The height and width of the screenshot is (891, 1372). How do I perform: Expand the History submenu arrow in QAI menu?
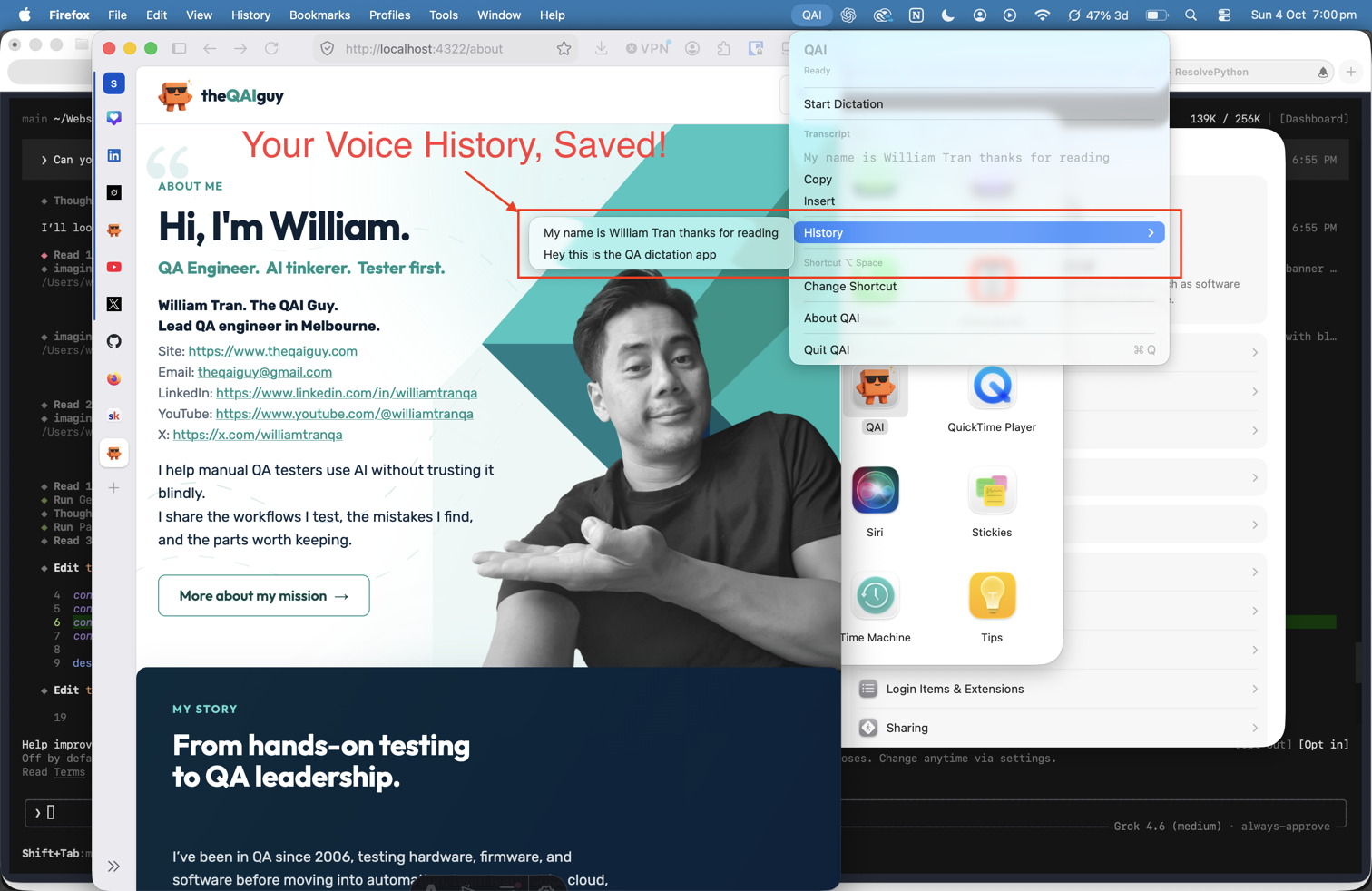pyautogui.click(x=1151, y=233)
